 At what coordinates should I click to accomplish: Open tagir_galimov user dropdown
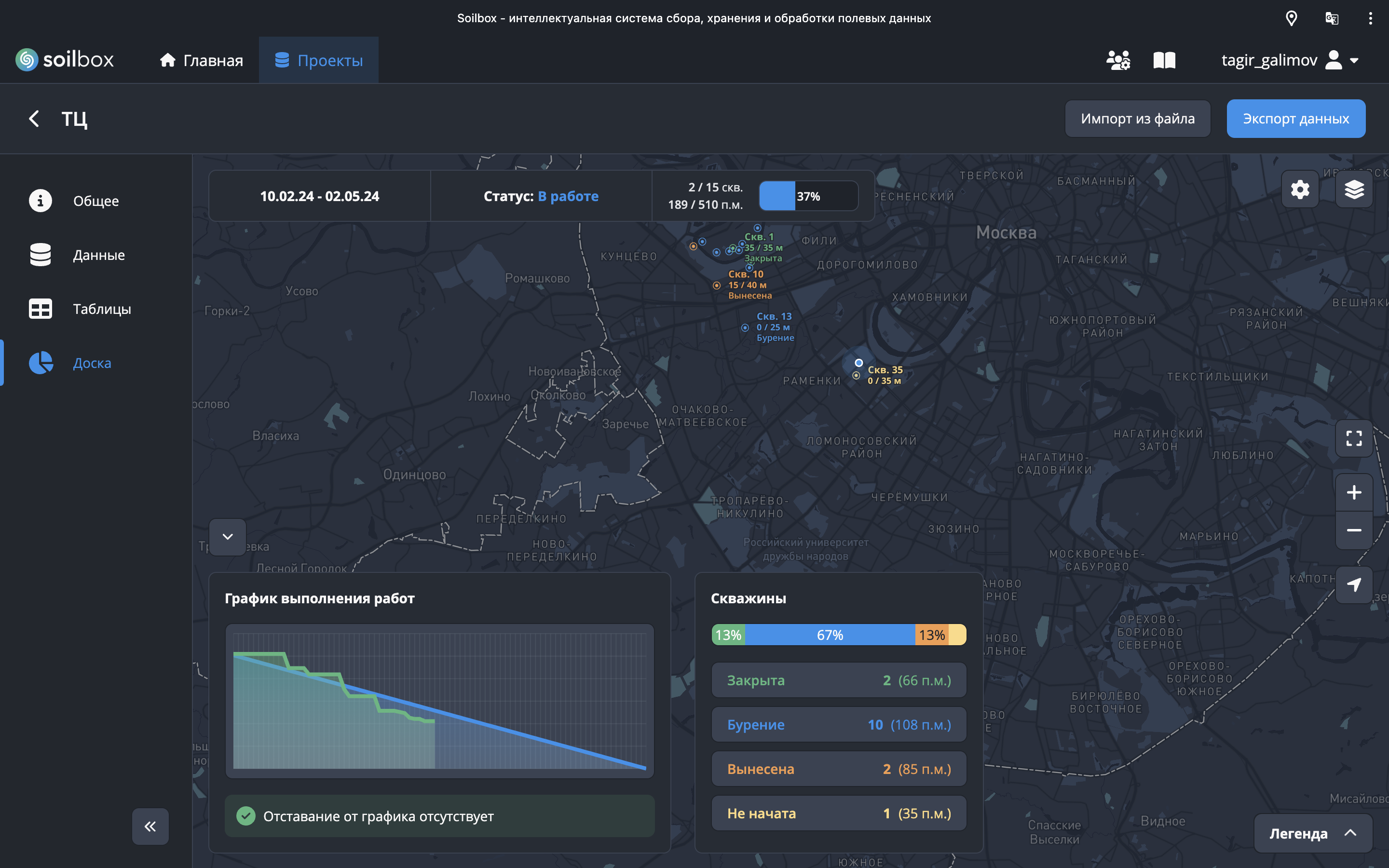1289,60
